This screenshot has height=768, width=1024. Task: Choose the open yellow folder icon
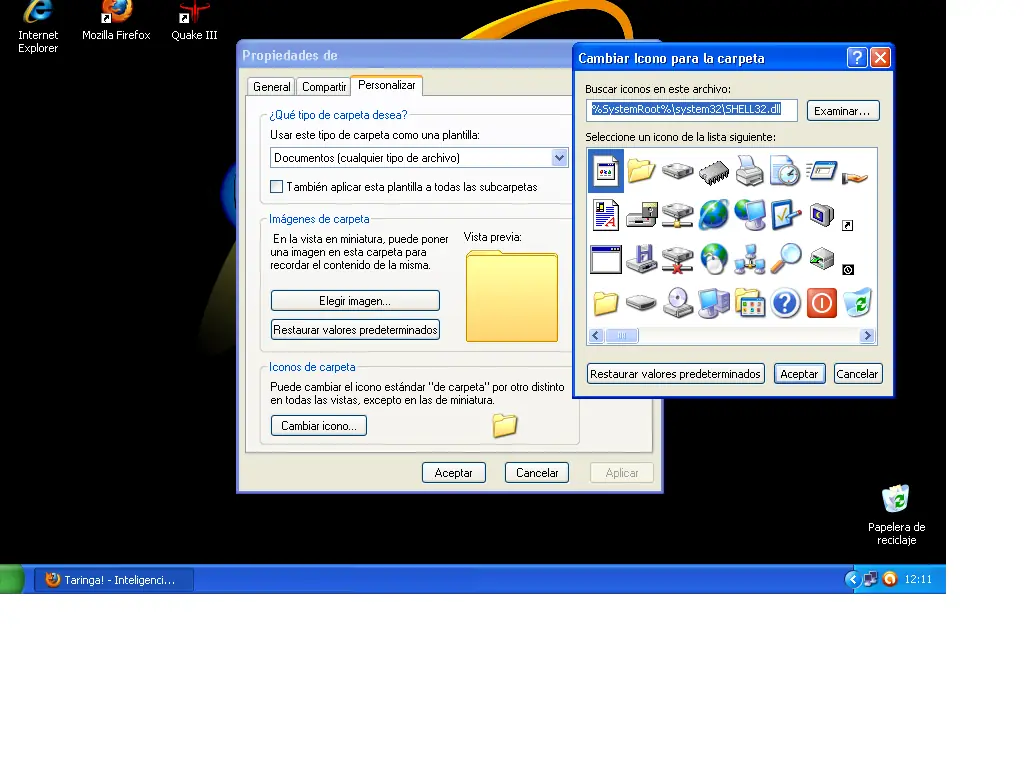click(641, 170)
